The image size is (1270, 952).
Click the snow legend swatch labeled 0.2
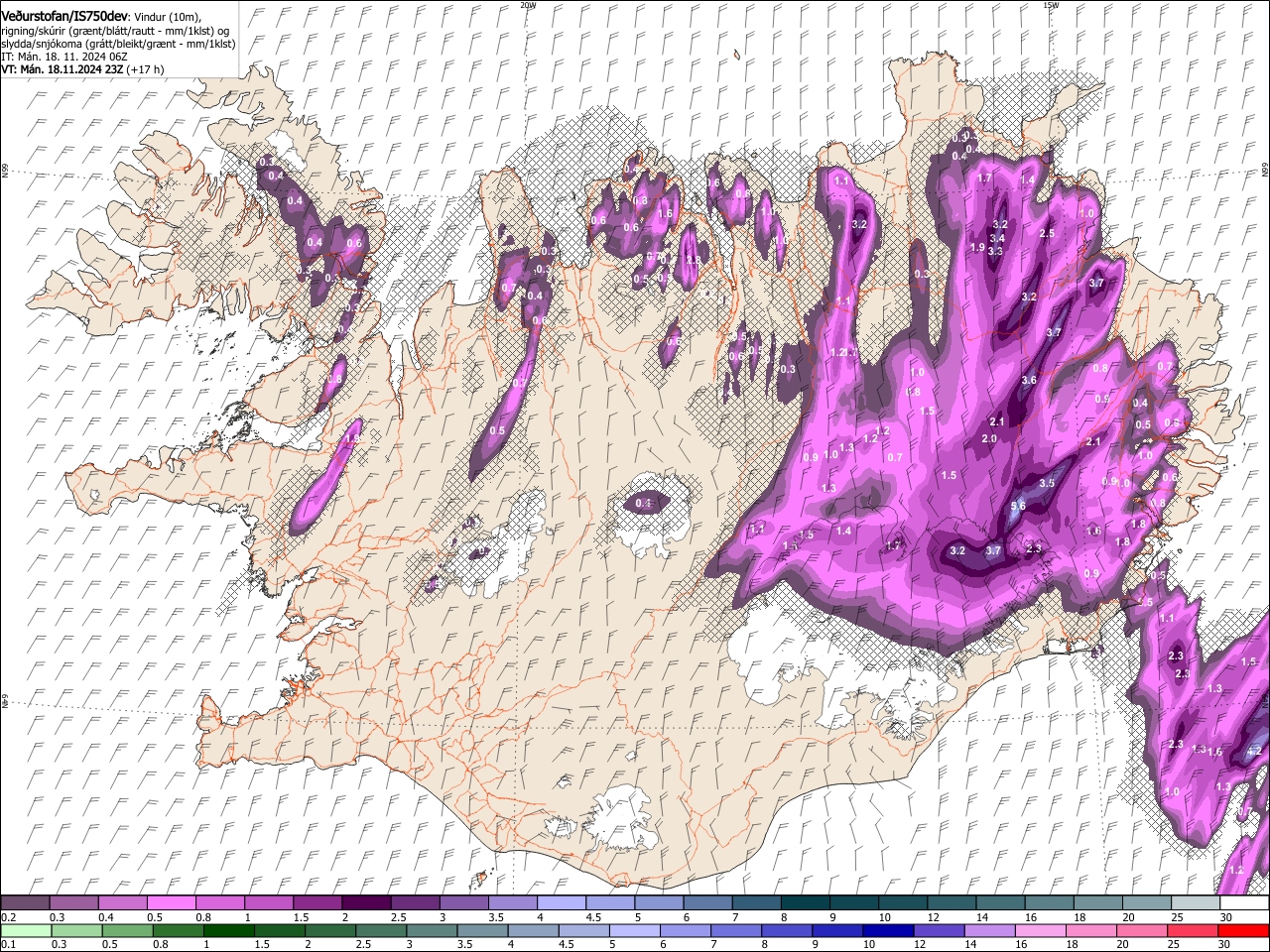point(25,903)
